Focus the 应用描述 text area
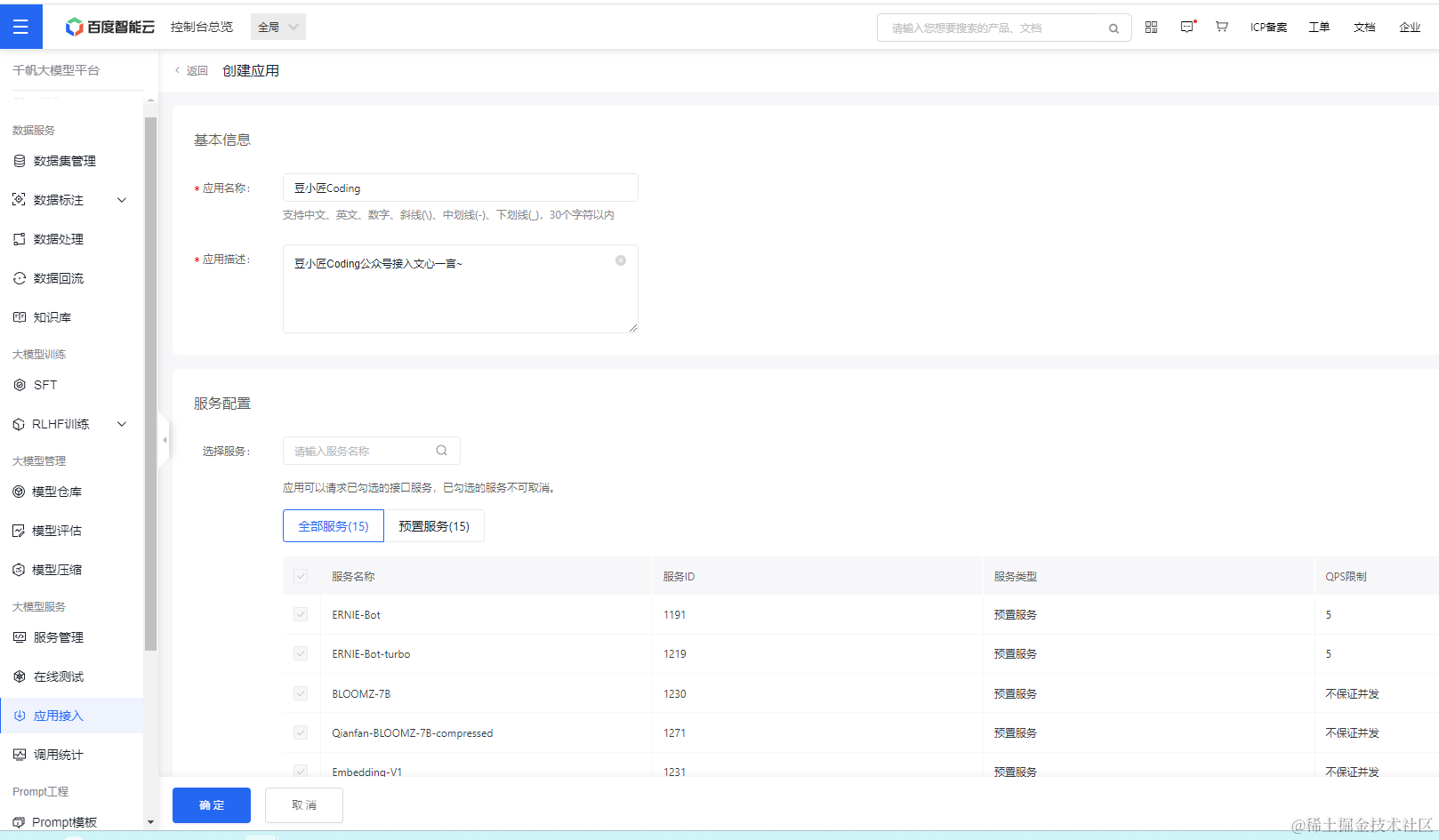Viewport: 1439px width, 840px height. [x=461, y=289]
